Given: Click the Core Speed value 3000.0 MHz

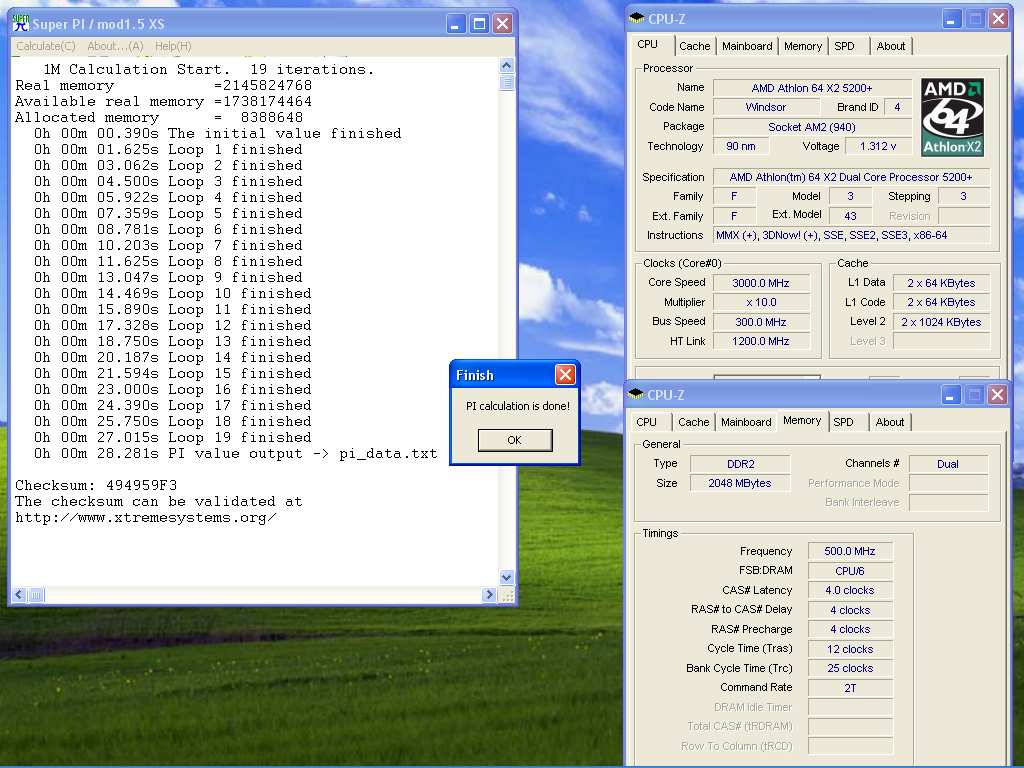Looking at the screenshot, I should 761,283.
